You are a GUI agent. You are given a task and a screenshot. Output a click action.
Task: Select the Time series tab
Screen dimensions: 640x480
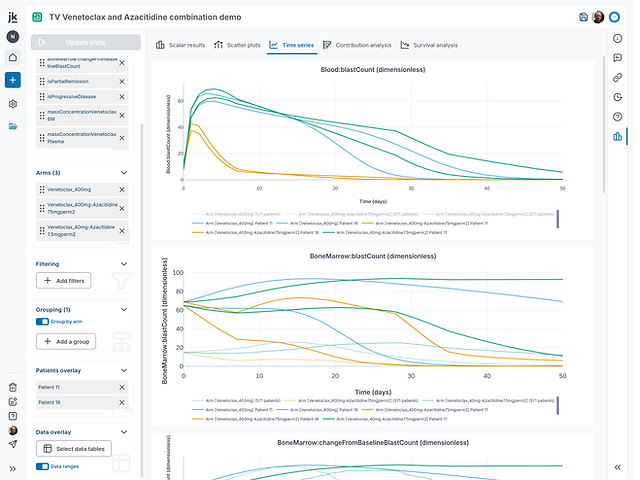292,45
